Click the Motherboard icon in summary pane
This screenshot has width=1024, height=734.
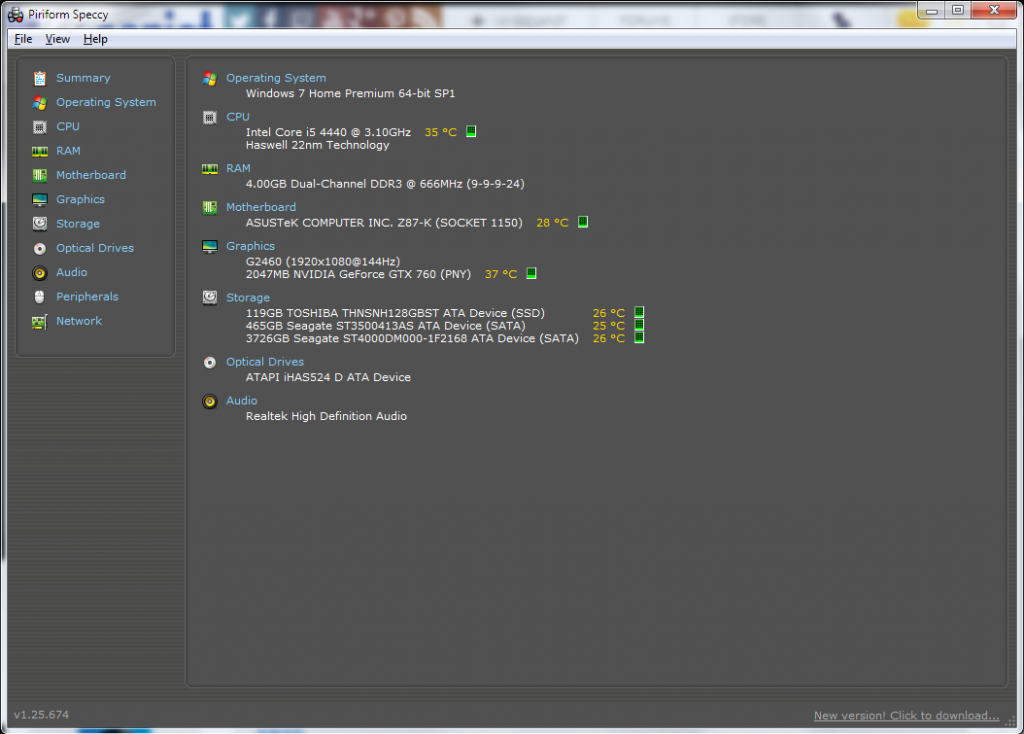[210, 208]
